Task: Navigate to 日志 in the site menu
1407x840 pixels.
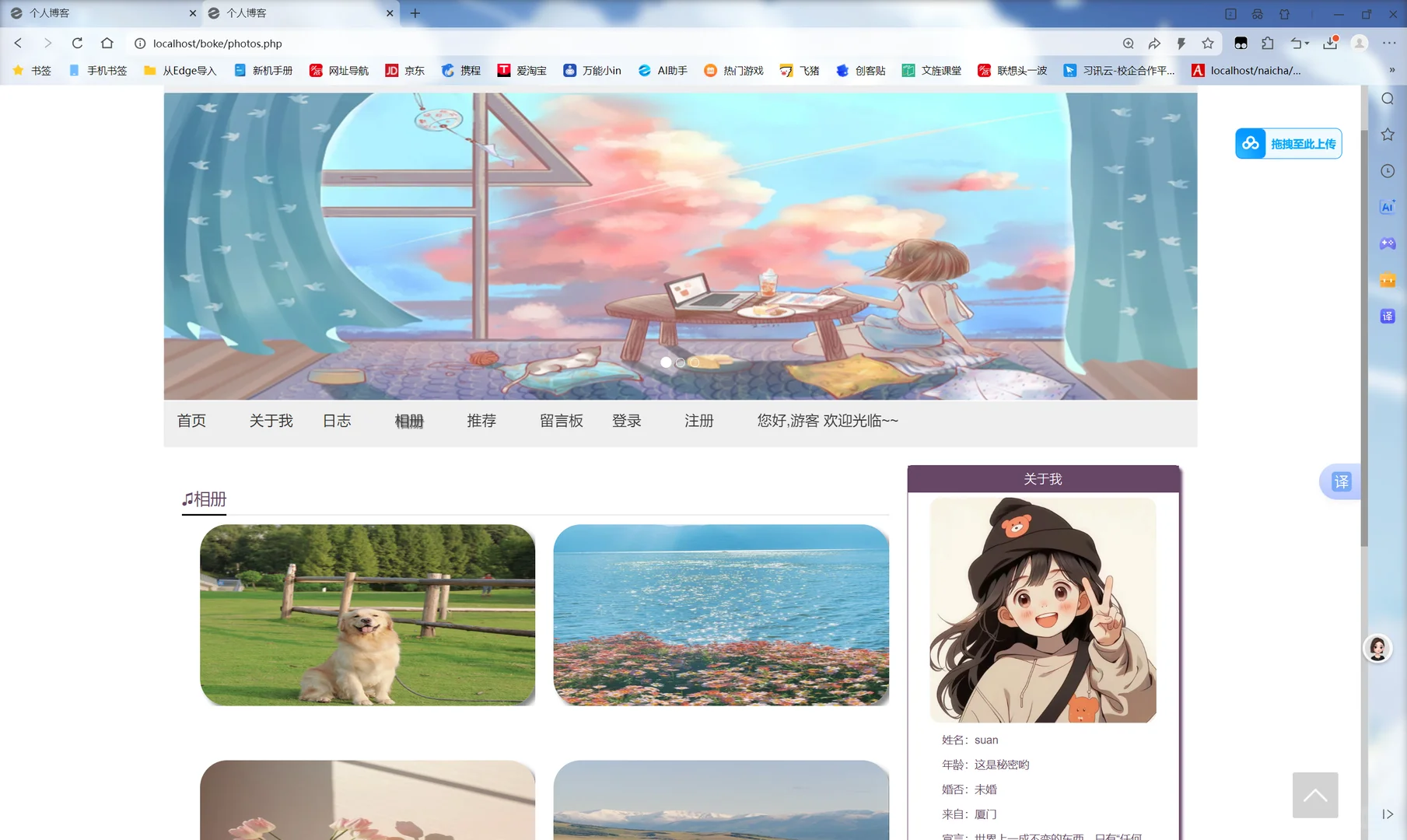Action: click(x=337, y=421)
